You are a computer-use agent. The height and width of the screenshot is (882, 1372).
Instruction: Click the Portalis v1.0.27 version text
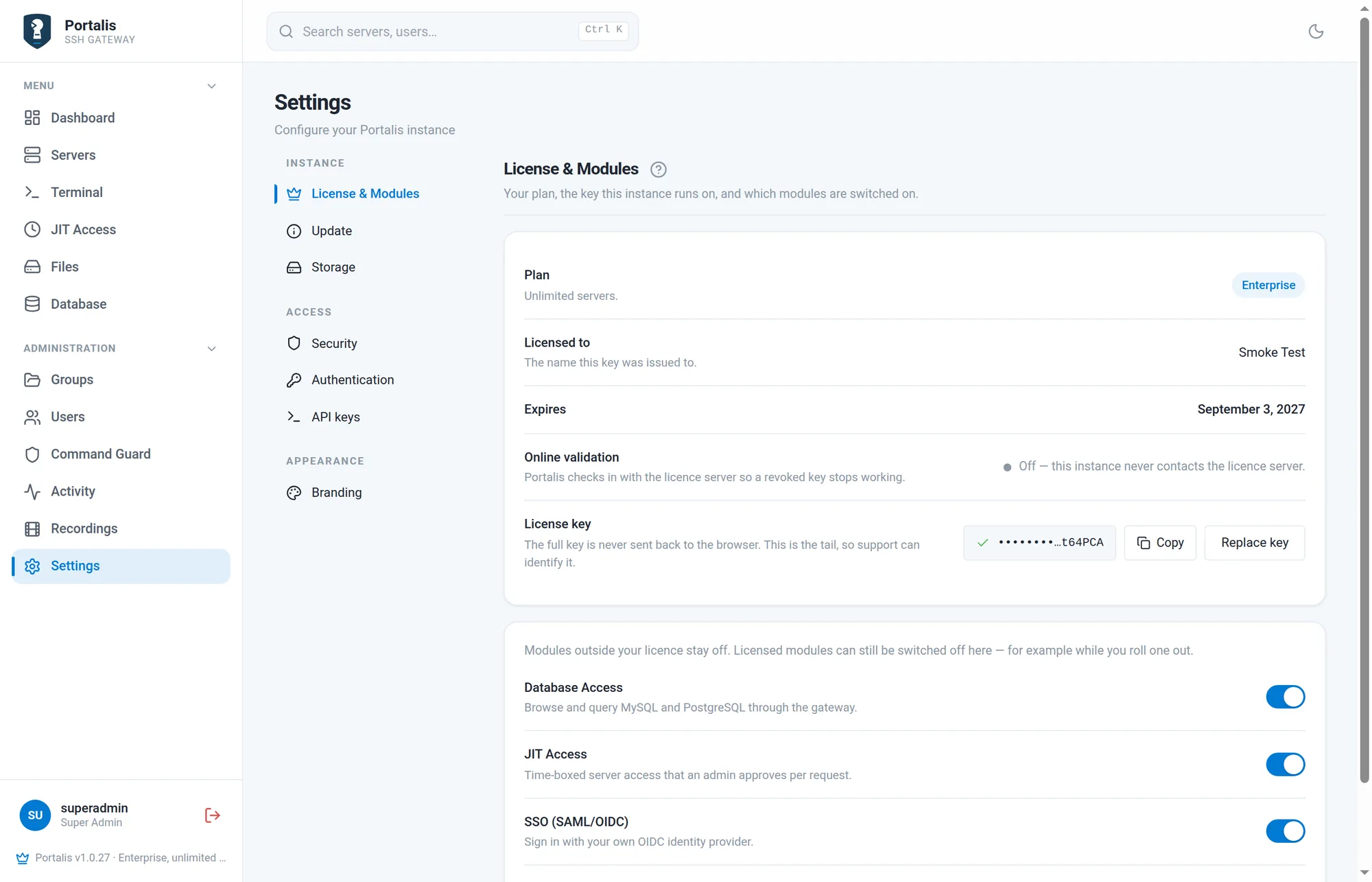(x=130, y=858)
